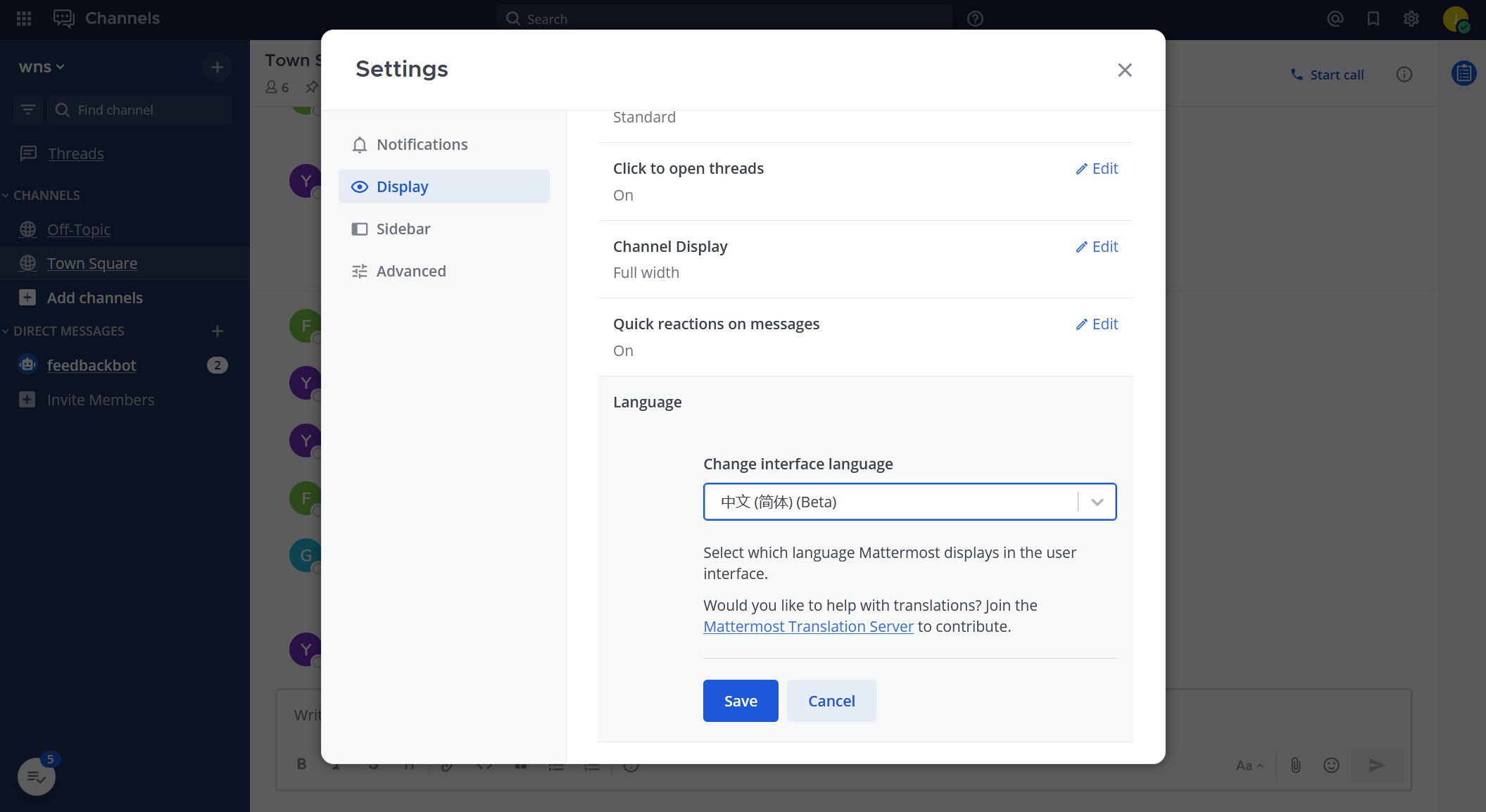
Task: Open the product switcher grid icon
Action: tap(24, 18)
